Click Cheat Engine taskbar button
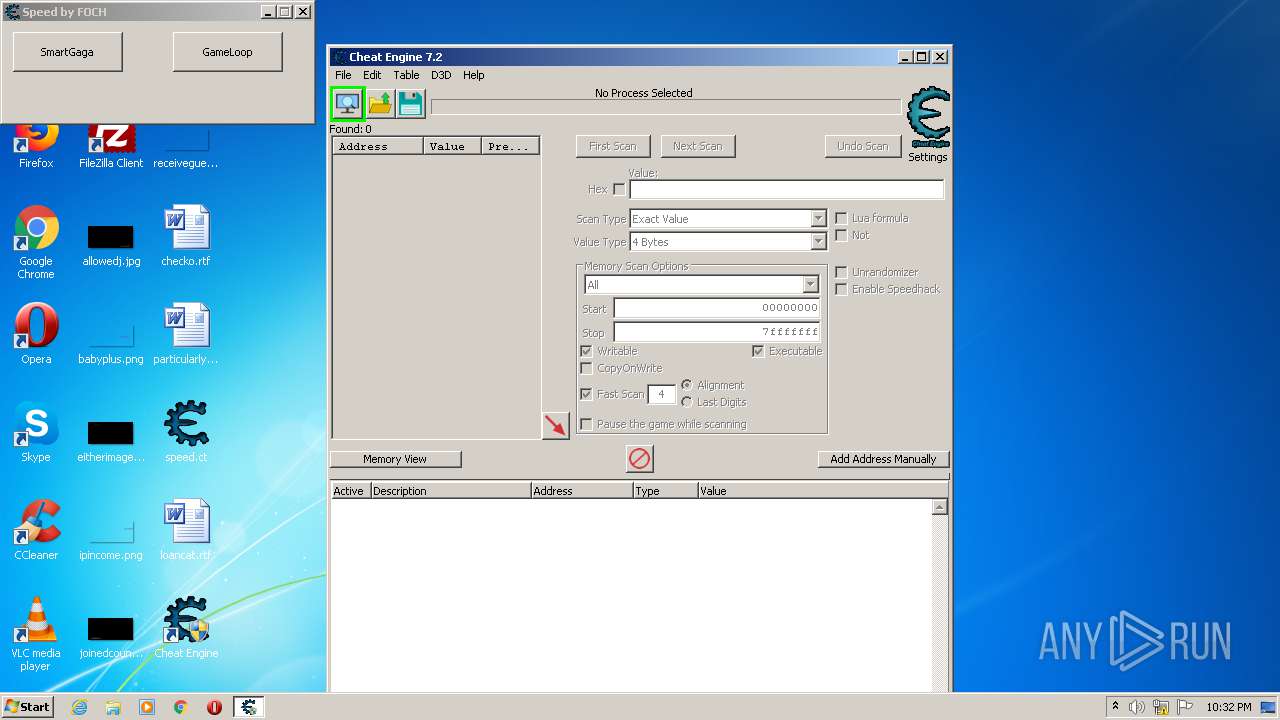 [x=249, y=707]
